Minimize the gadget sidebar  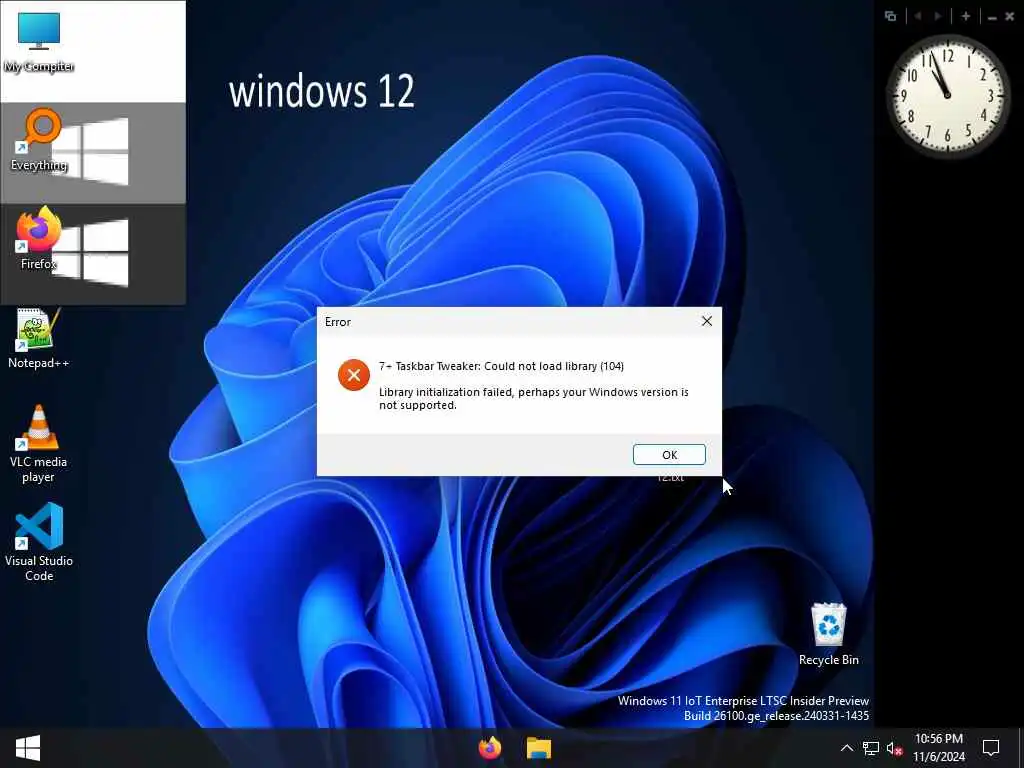tap(992, 18)
